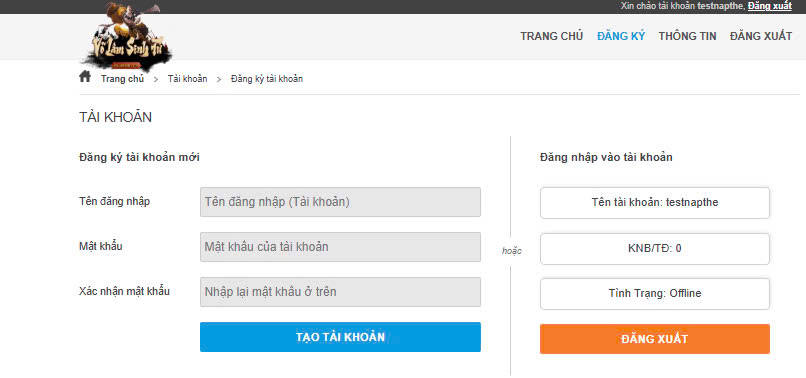Focus the Mật khẩu input field
The width and height of the screenshot is (806, 378).
340,247
